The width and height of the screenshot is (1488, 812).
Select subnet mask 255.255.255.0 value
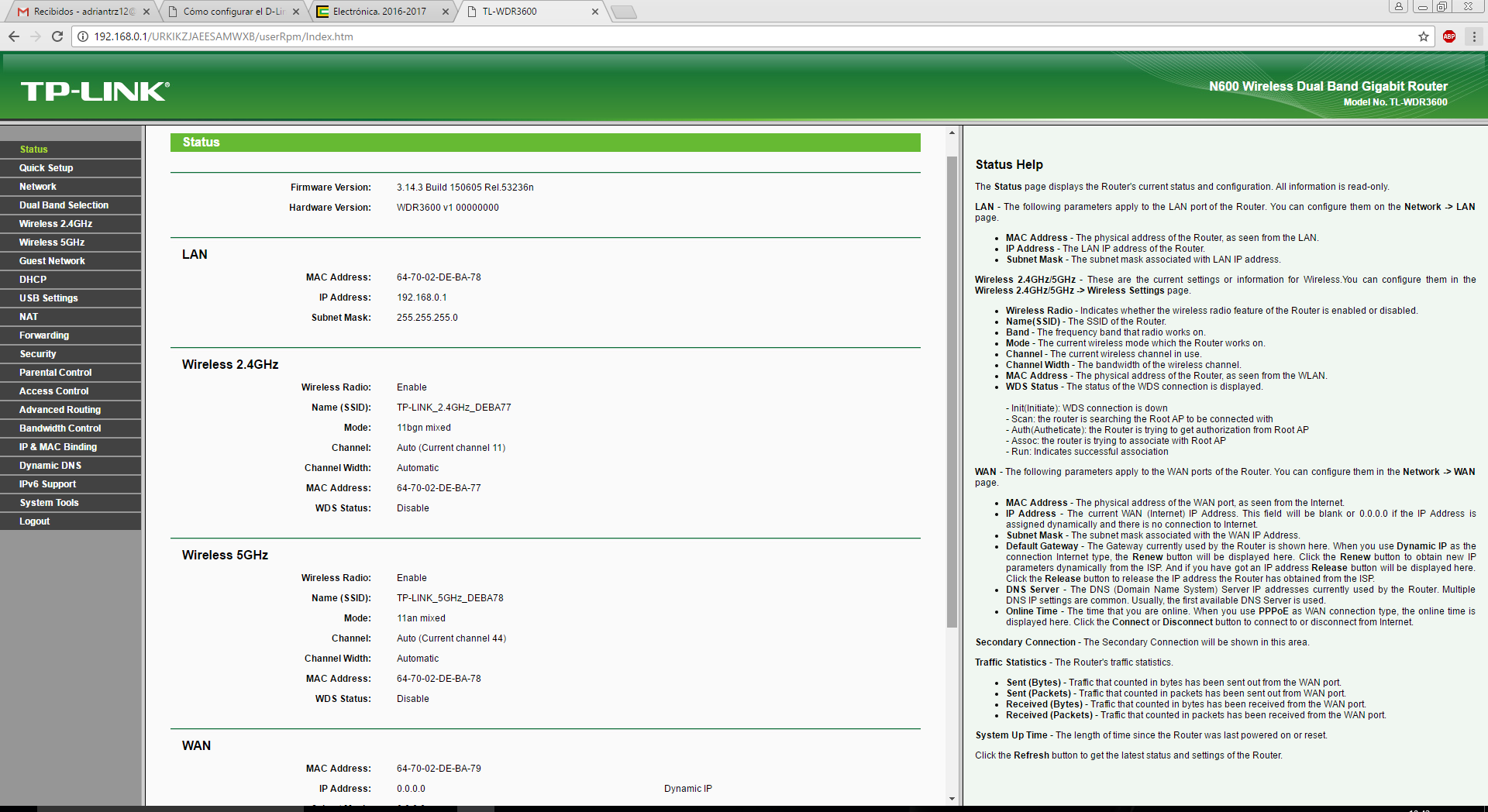(x=427, y=318)
